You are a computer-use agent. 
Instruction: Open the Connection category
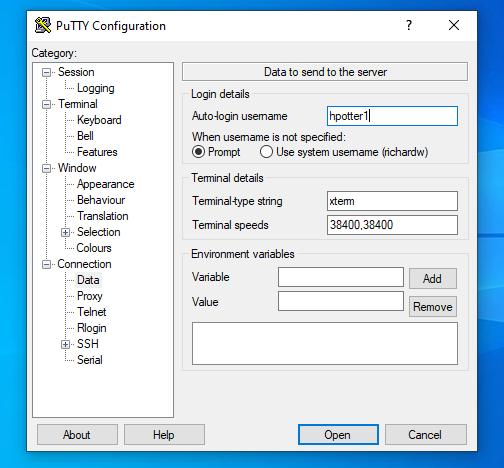(84, 264)
